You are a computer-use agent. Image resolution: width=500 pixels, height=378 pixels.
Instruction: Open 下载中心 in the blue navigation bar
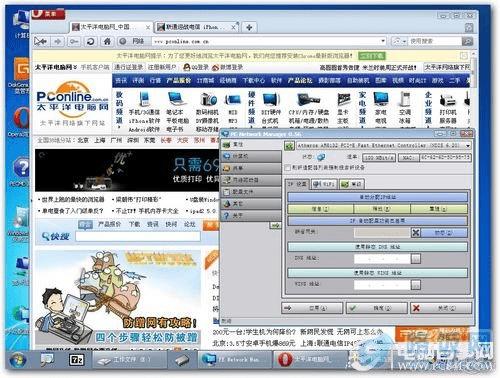point(253,80)
